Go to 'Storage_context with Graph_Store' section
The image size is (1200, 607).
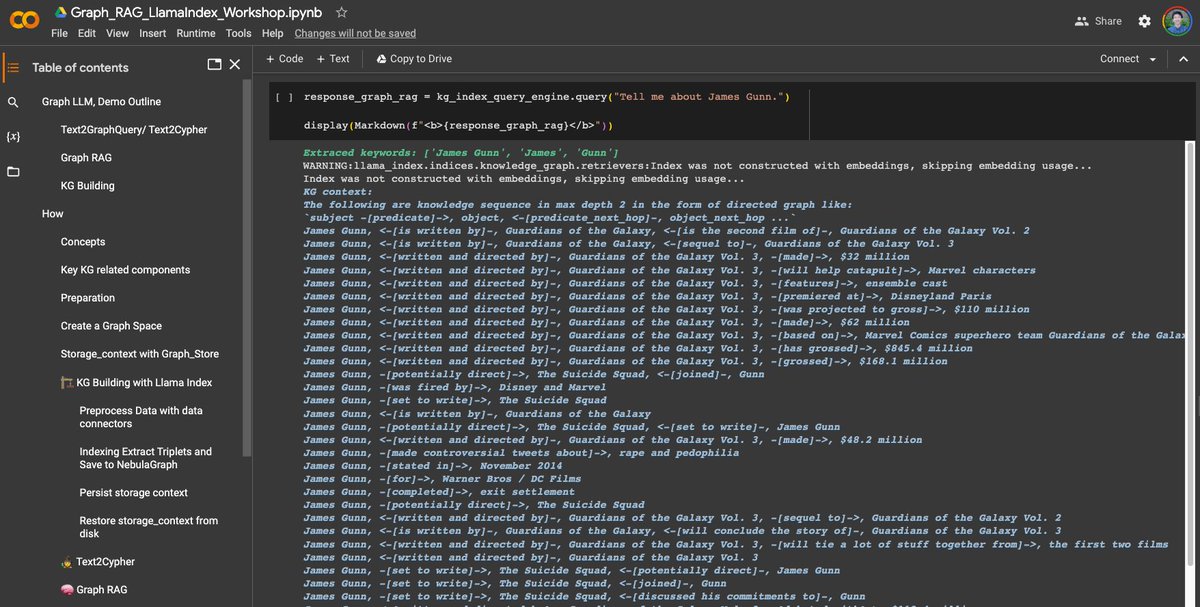pyautogui.click(x=139, y=354)
